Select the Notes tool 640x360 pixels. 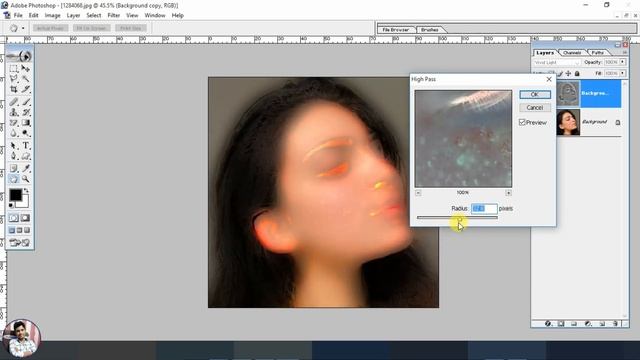[13, 168]
